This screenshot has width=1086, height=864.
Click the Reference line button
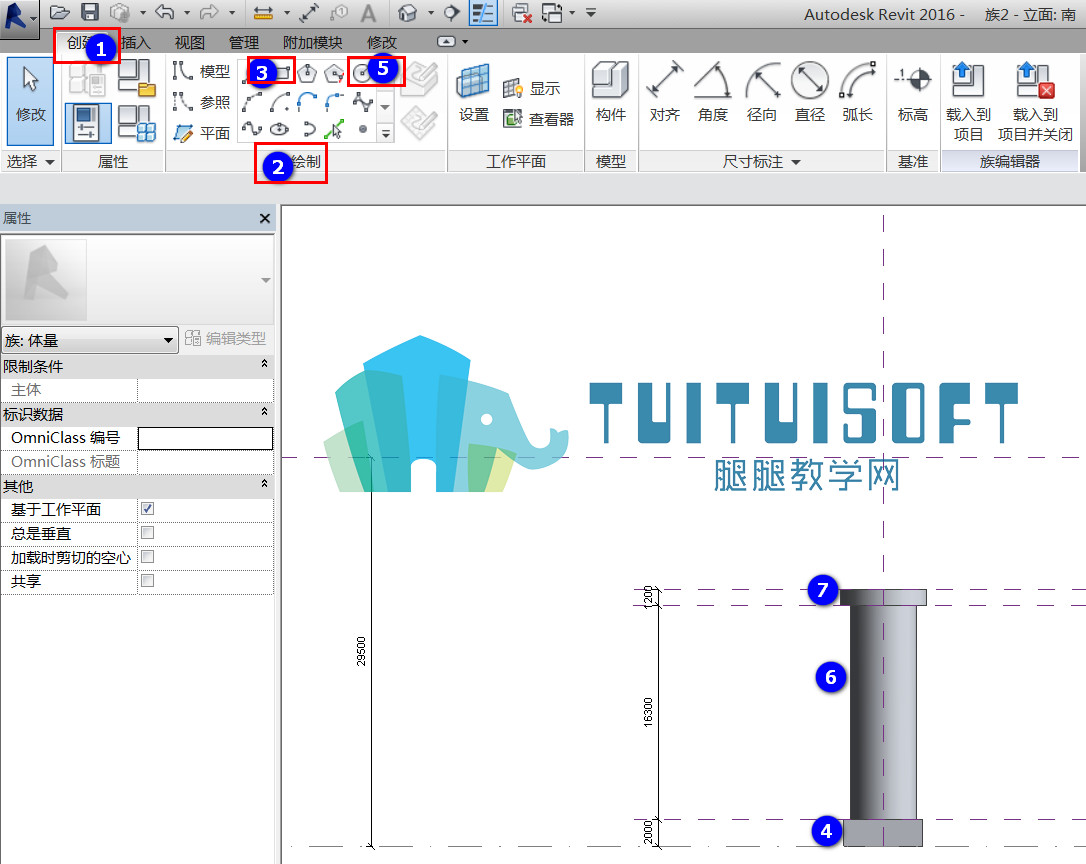[x=202, y=102]
